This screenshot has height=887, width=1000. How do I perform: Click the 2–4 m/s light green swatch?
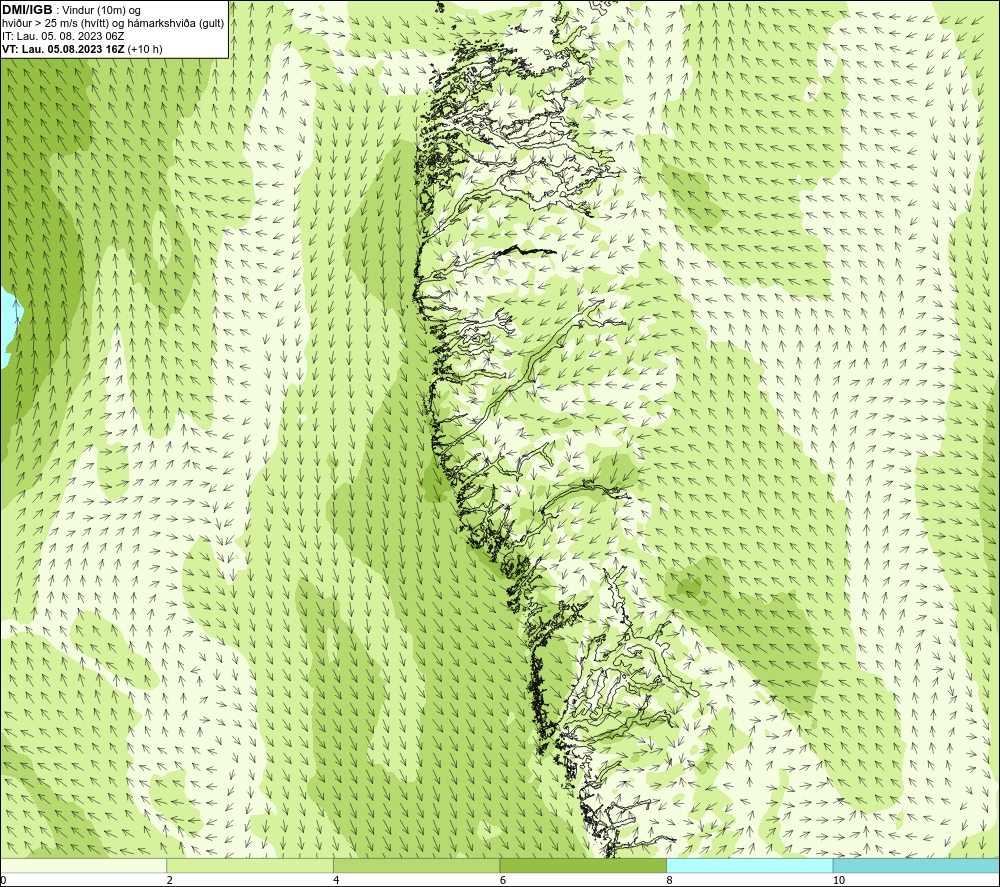click(x=250, y=866)
